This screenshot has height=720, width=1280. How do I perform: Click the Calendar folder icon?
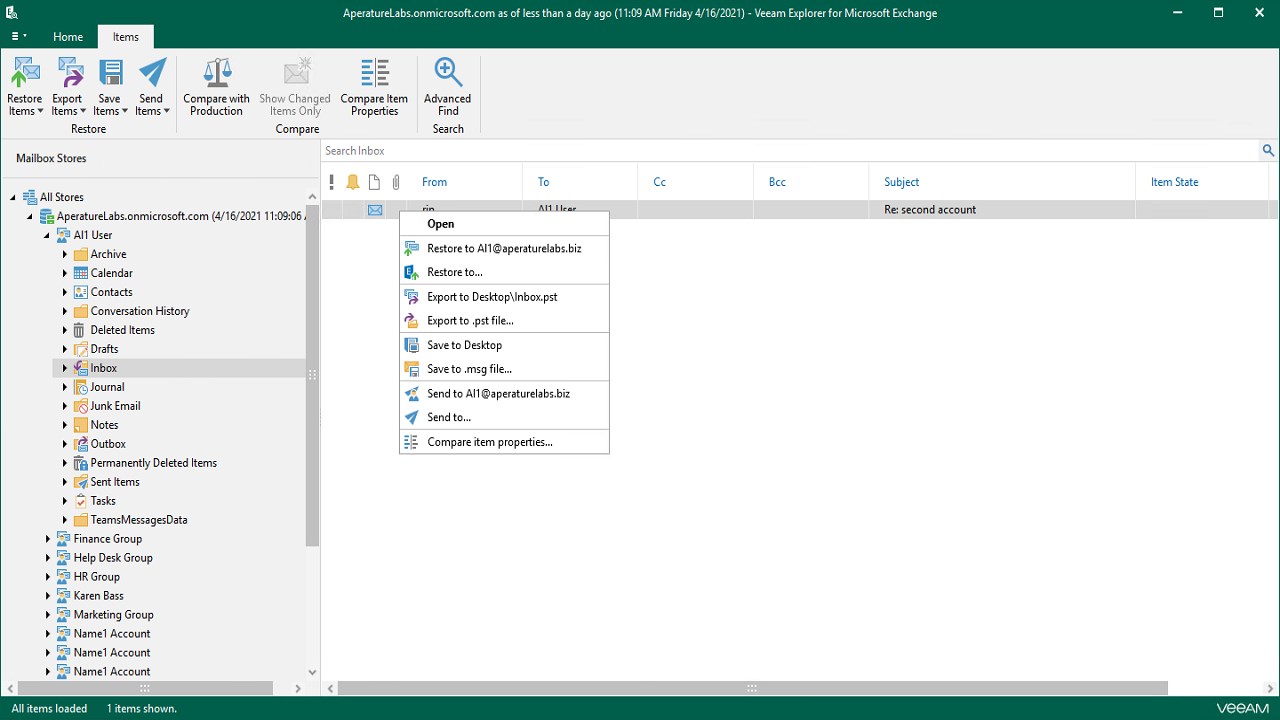click(x=81, y=273)
